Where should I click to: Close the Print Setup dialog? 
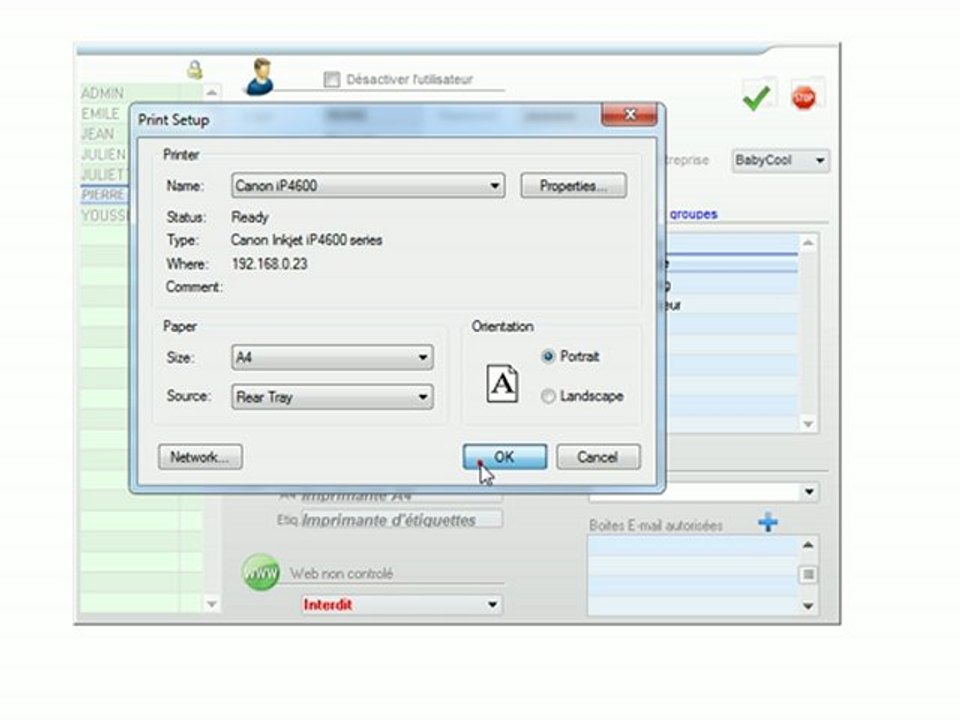(x=629, y=114)
